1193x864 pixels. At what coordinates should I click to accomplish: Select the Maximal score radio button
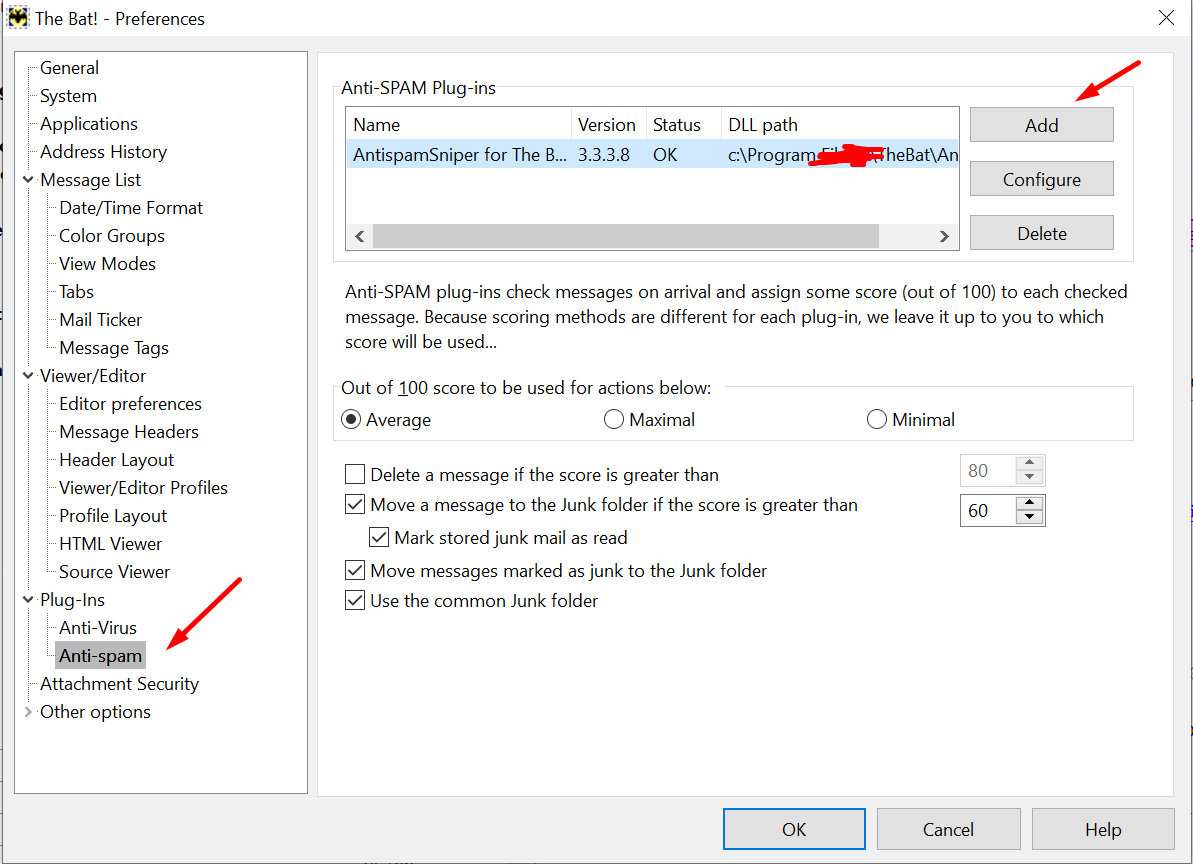pyautogui.click(x=614, y=420)
